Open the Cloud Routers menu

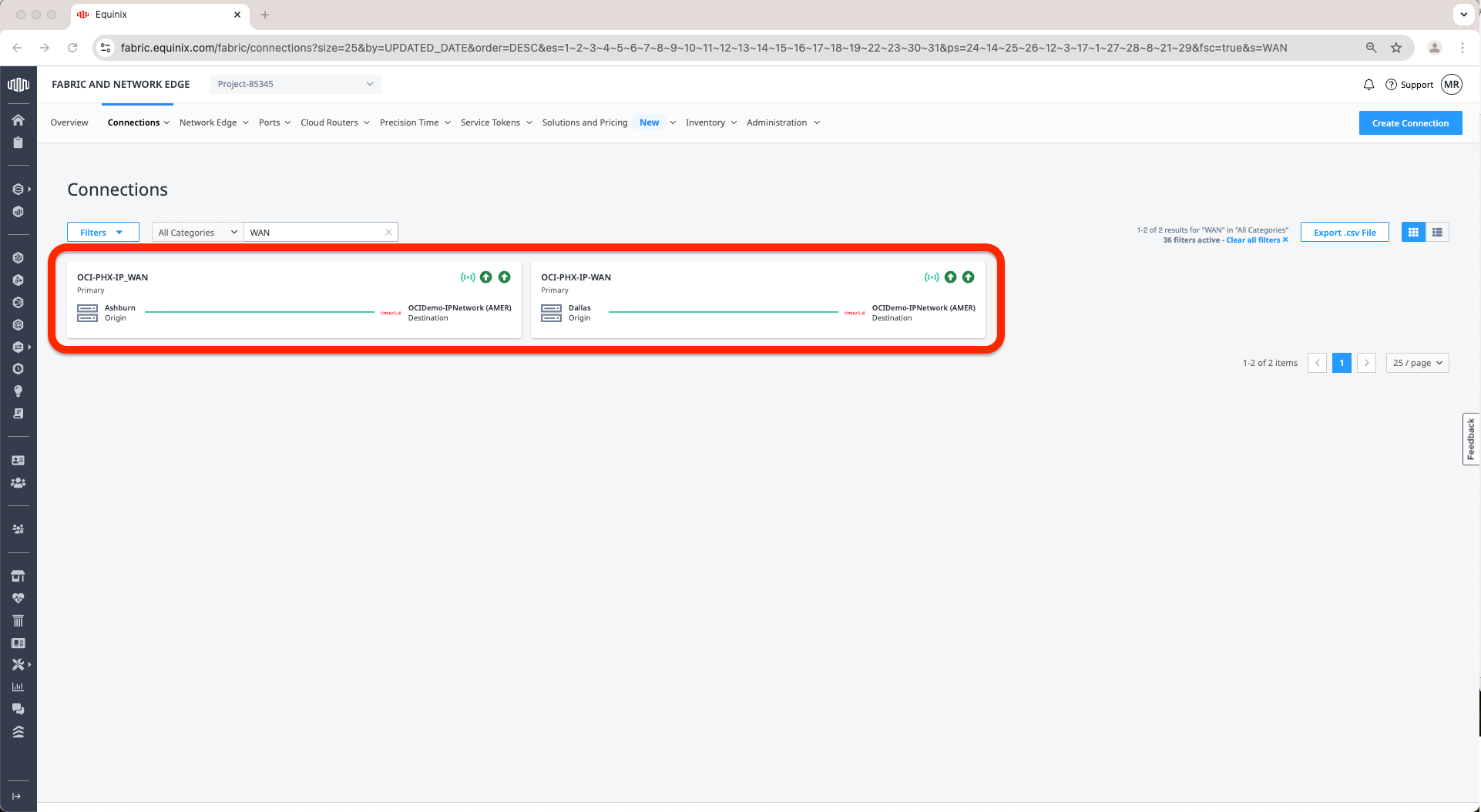334,122
